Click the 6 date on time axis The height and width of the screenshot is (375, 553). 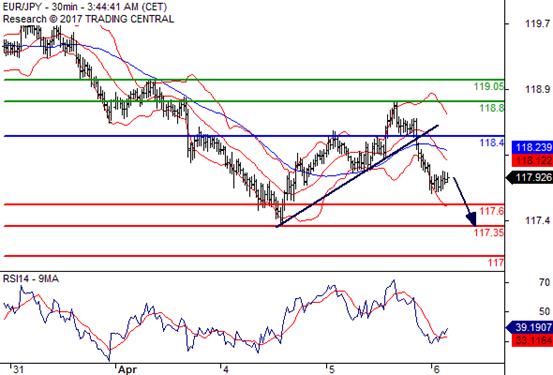[436, 370]
